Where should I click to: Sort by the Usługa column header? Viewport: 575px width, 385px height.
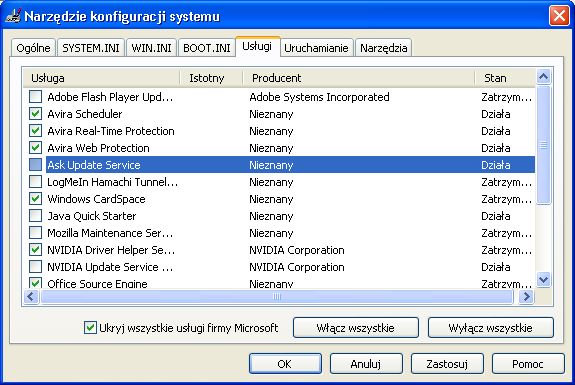[101, 78]
